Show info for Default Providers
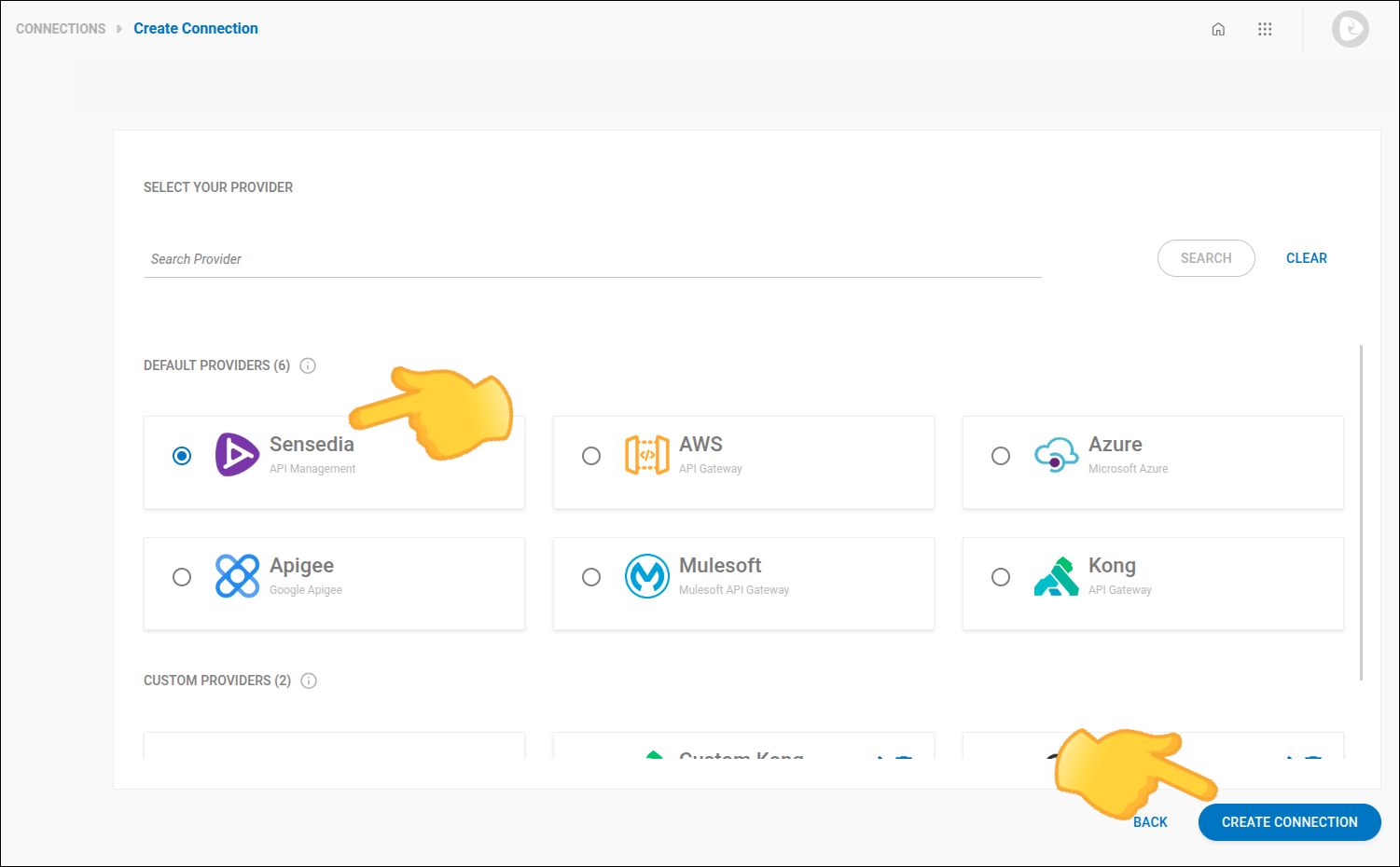Viewport: 1400px width, 867px height. click(308, 365)
